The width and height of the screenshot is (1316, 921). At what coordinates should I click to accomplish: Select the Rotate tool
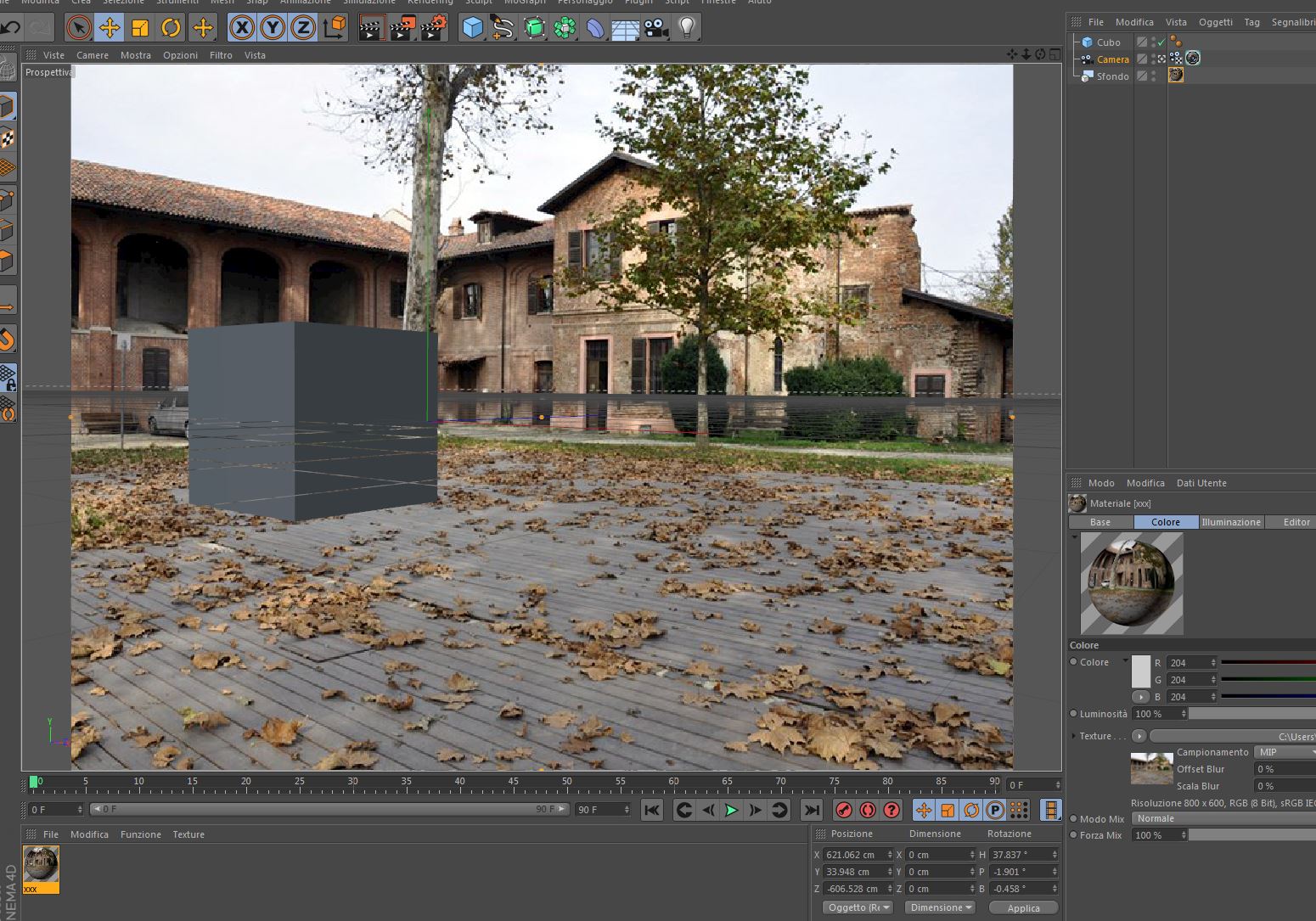point(171,28)
